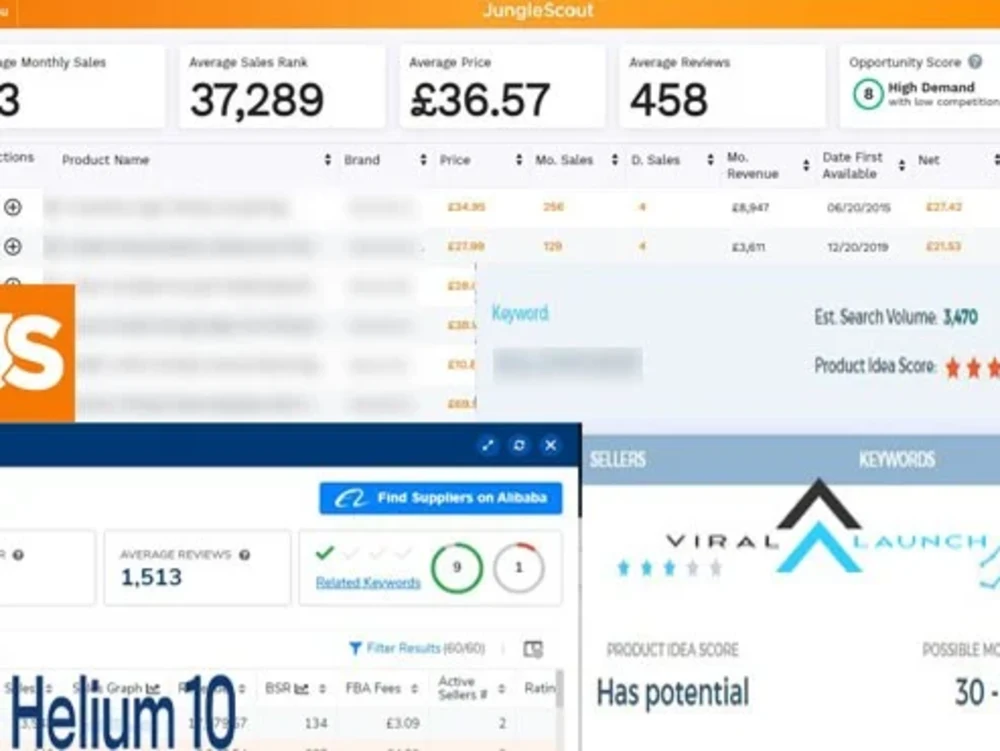This screenshot has height=751, width=1000.
Task: Open the Related Keywords link
Action: click(368, 583)
